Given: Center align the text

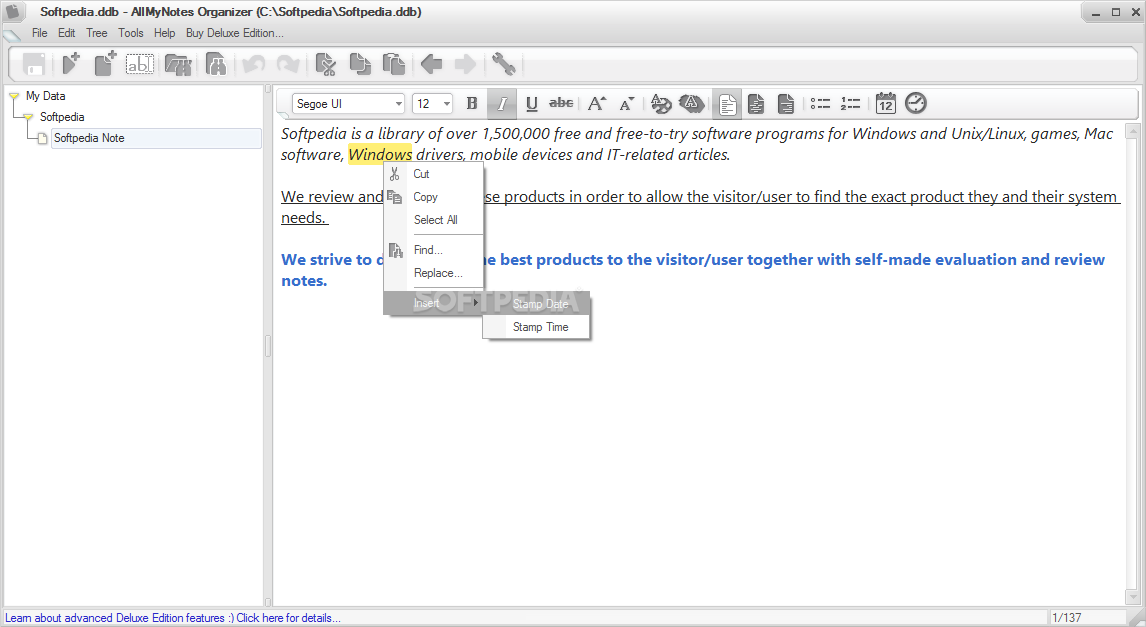Looking at the screenshot, I should tap(756, 104).
